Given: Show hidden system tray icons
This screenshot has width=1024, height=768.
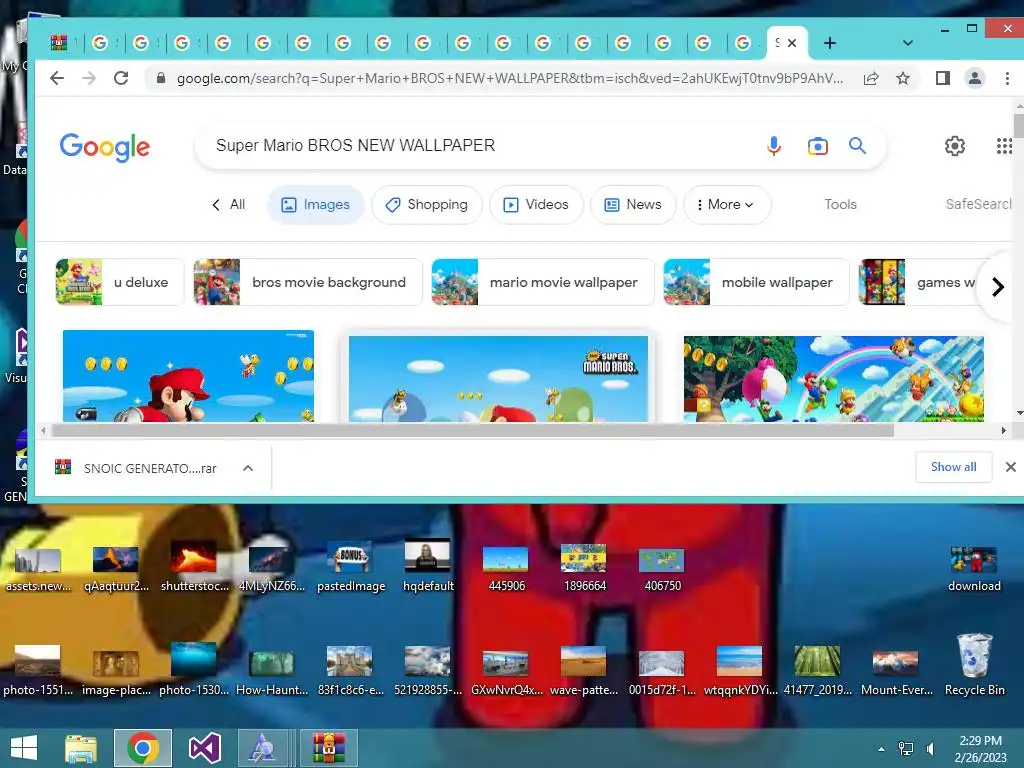Looking at the screenshot, I should coord(882,749).
